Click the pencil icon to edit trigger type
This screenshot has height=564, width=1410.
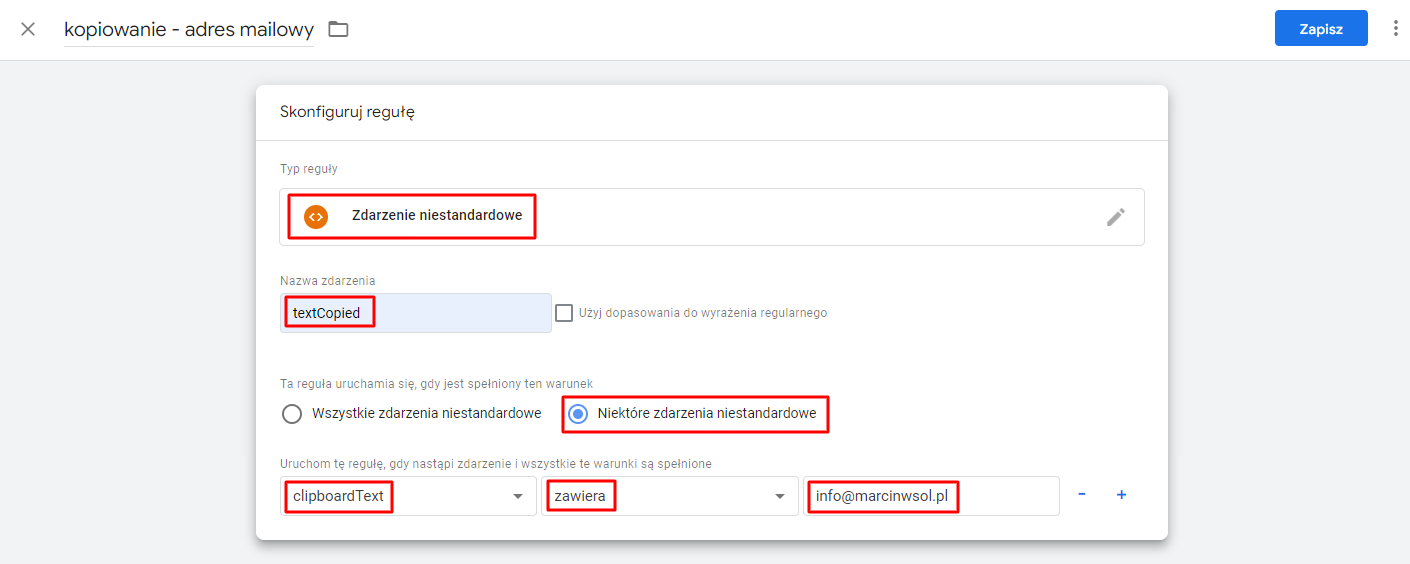click(1116, 217)
